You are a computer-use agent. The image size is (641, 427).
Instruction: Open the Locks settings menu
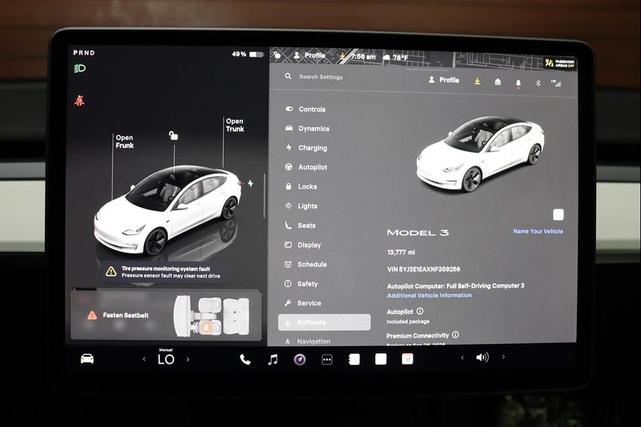pyautogui.click(x=301, y=186)
